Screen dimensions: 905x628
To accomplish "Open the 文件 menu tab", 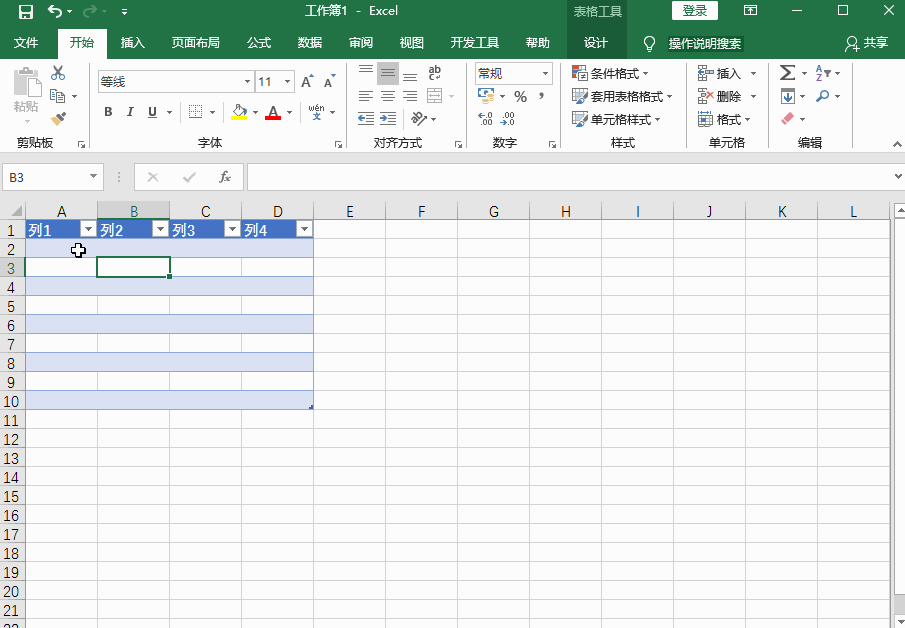I will (x=26, y=43).
